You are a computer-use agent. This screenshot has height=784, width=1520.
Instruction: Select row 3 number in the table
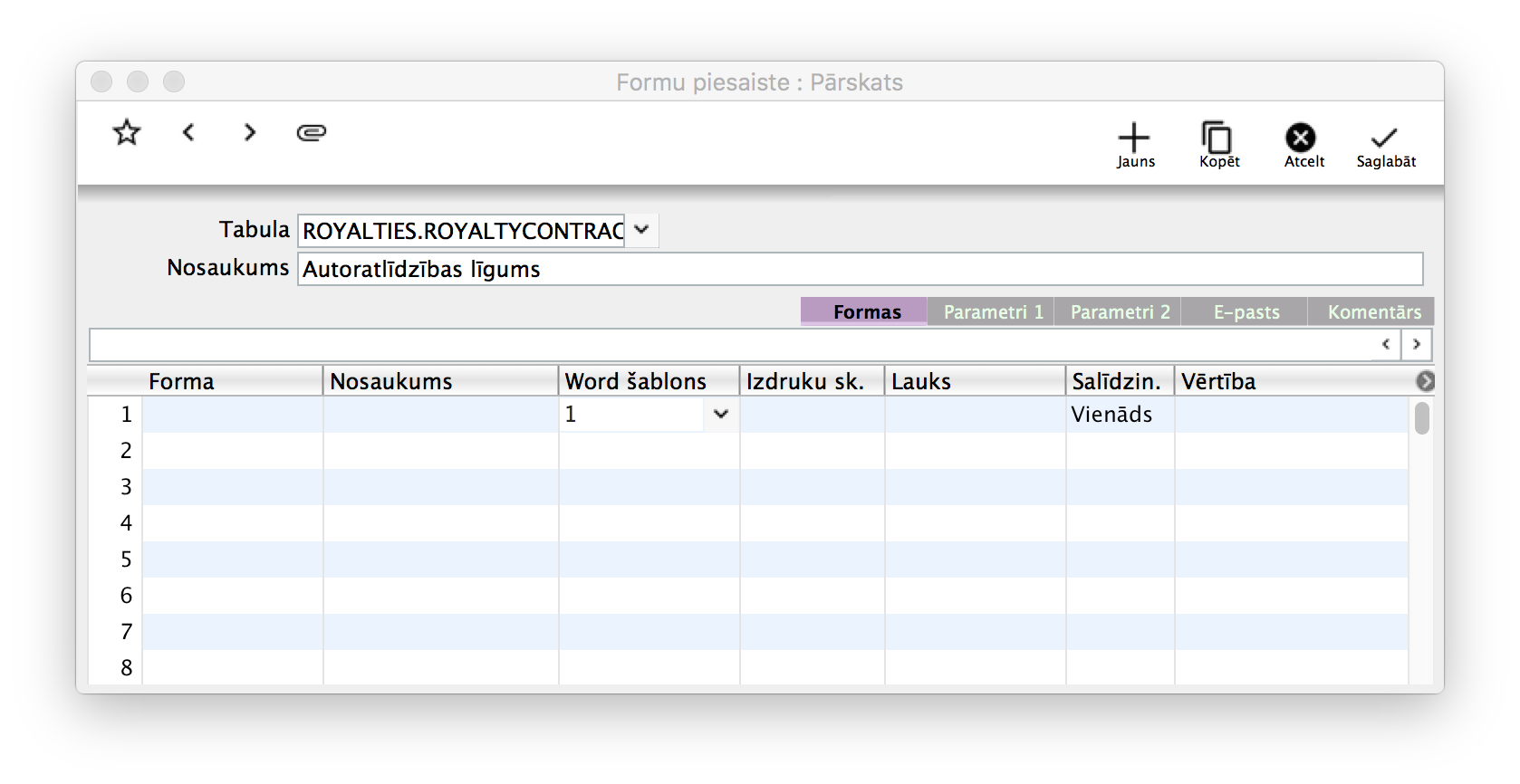click(126, 487)
